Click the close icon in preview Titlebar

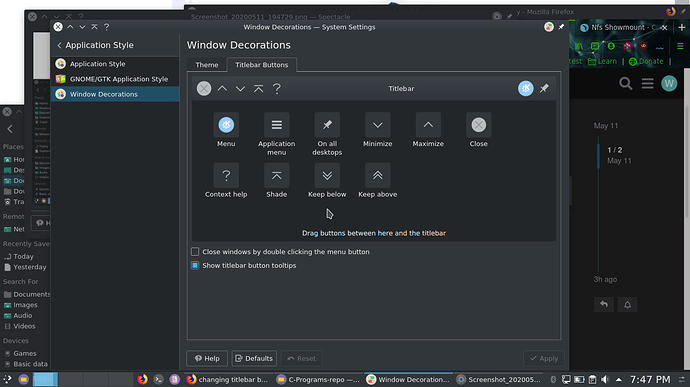(204, 88)
